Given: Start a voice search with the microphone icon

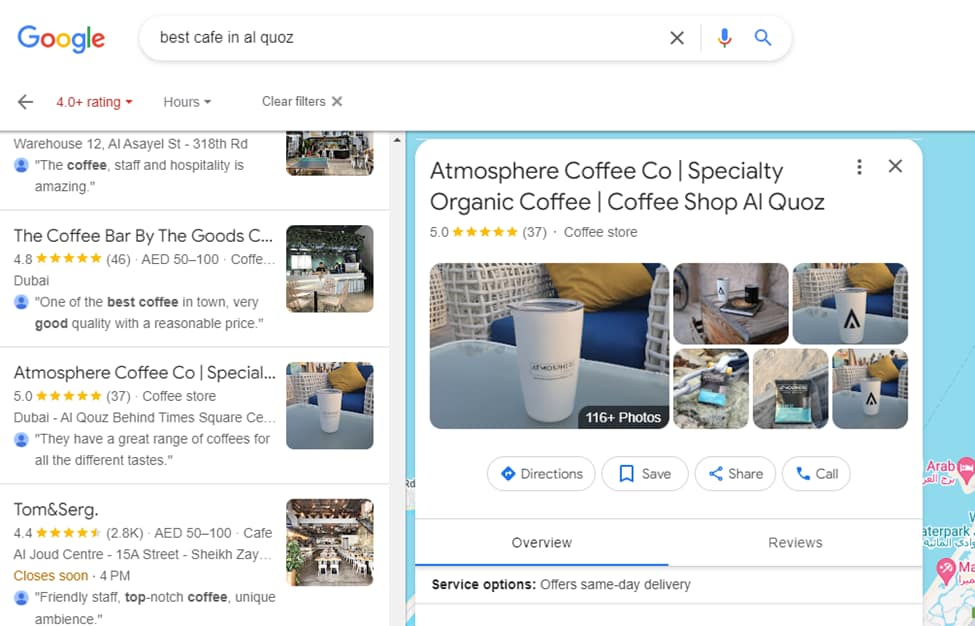Looking at the screenshot, I should click(x=723, y=37).
